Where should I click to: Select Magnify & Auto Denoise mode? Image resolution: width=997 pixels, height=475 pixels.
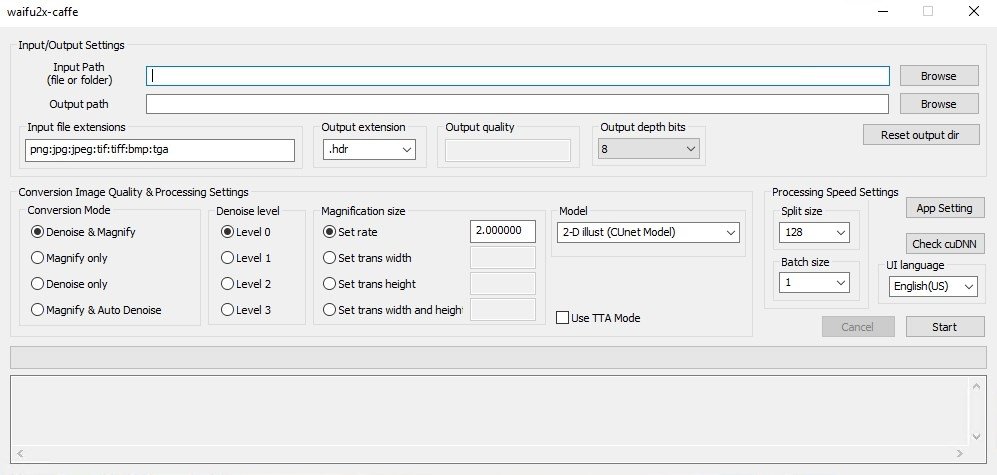click(x=96, y=310)
